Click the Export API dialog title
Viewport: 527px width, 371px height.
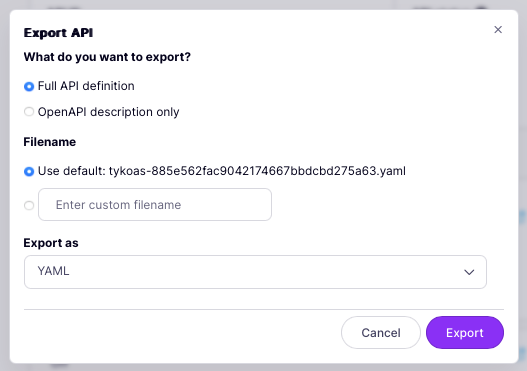[58, 33]
